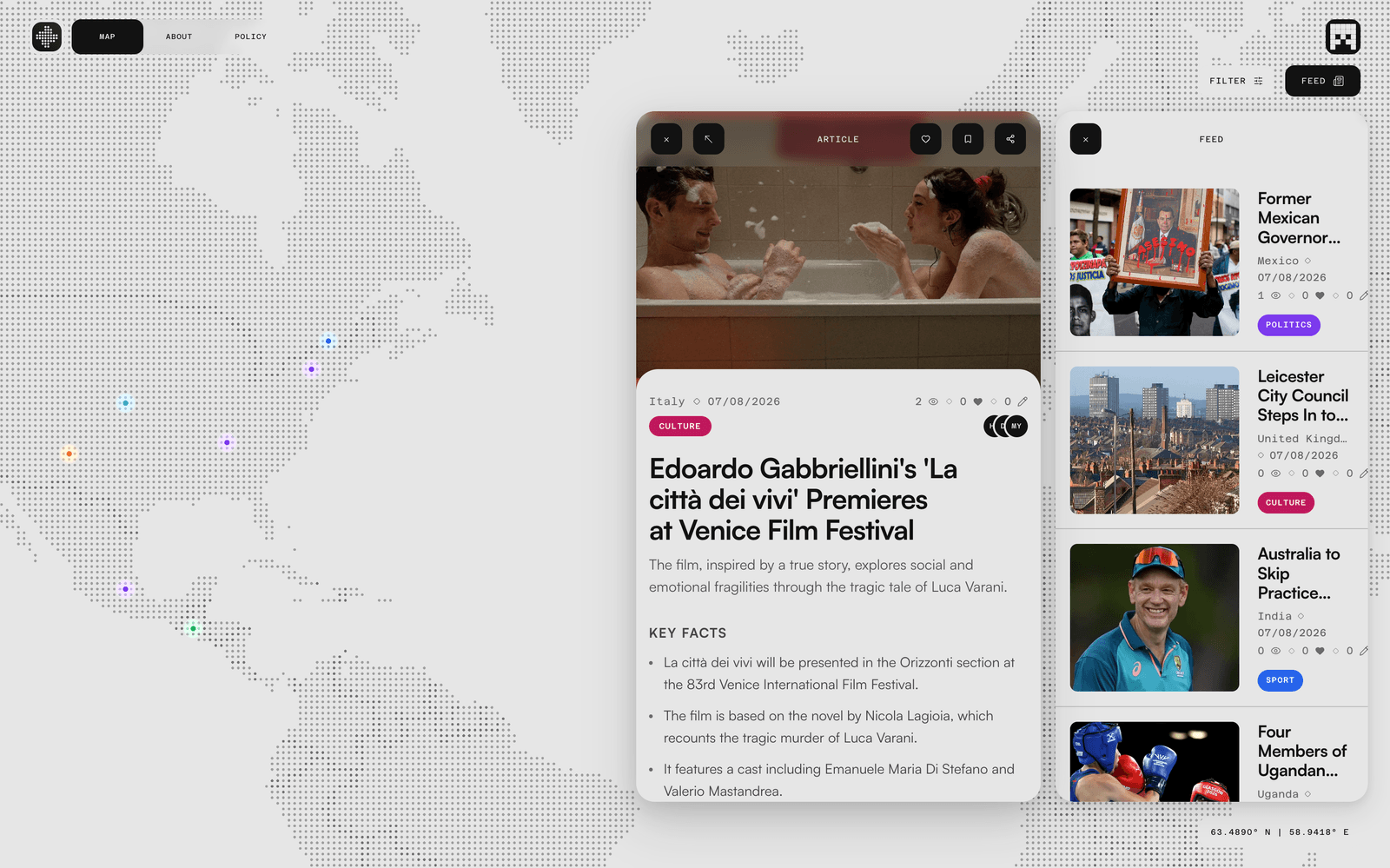The height and width of the screenshot is (868, 1390).
Task: Click the views eye icon in the article
Action: pyautogui.click(x=934, y=401)
